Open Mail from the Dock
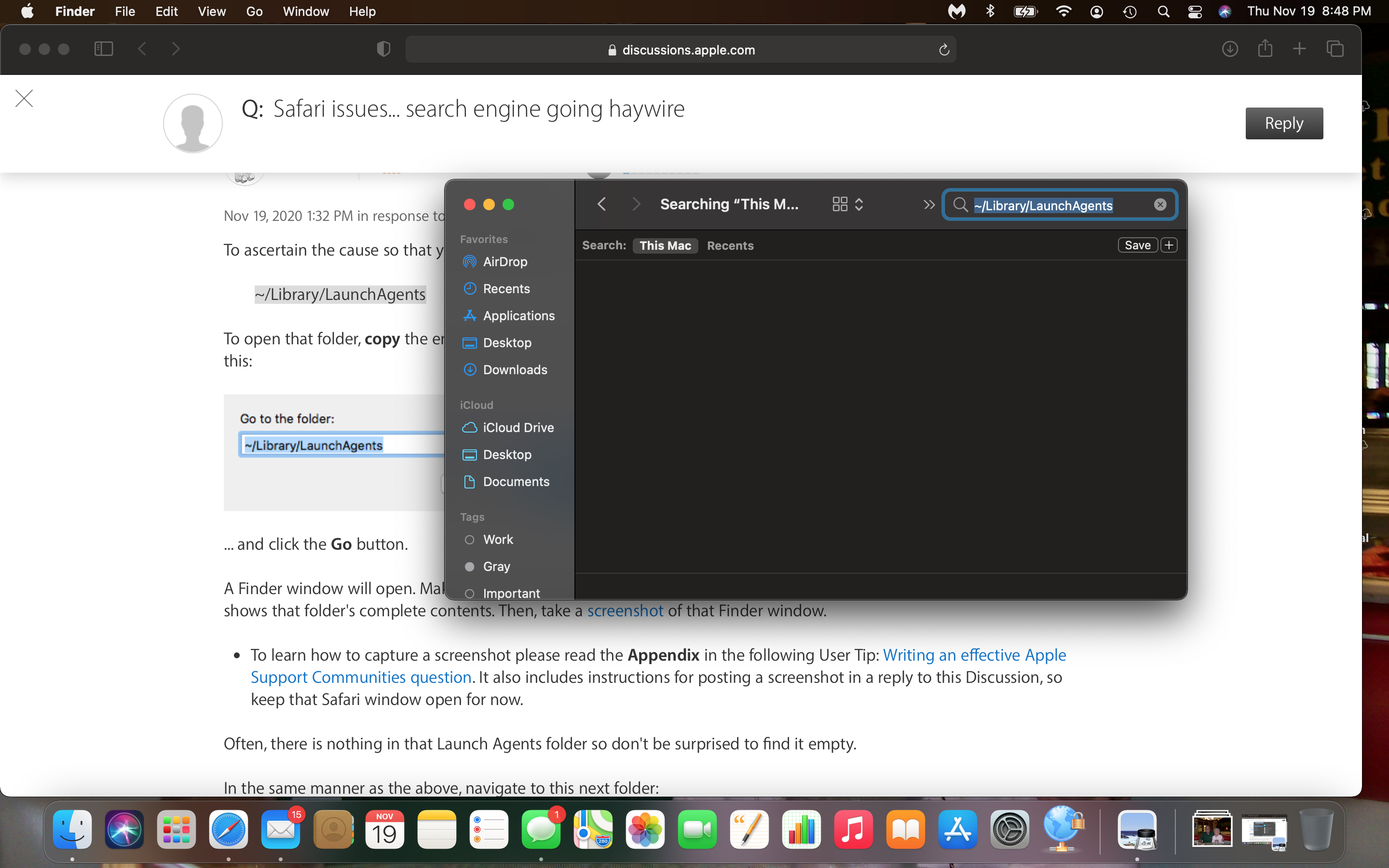The width and height of the screenshot is (1389, 868). pyautogui.click(x=281, y=829)
